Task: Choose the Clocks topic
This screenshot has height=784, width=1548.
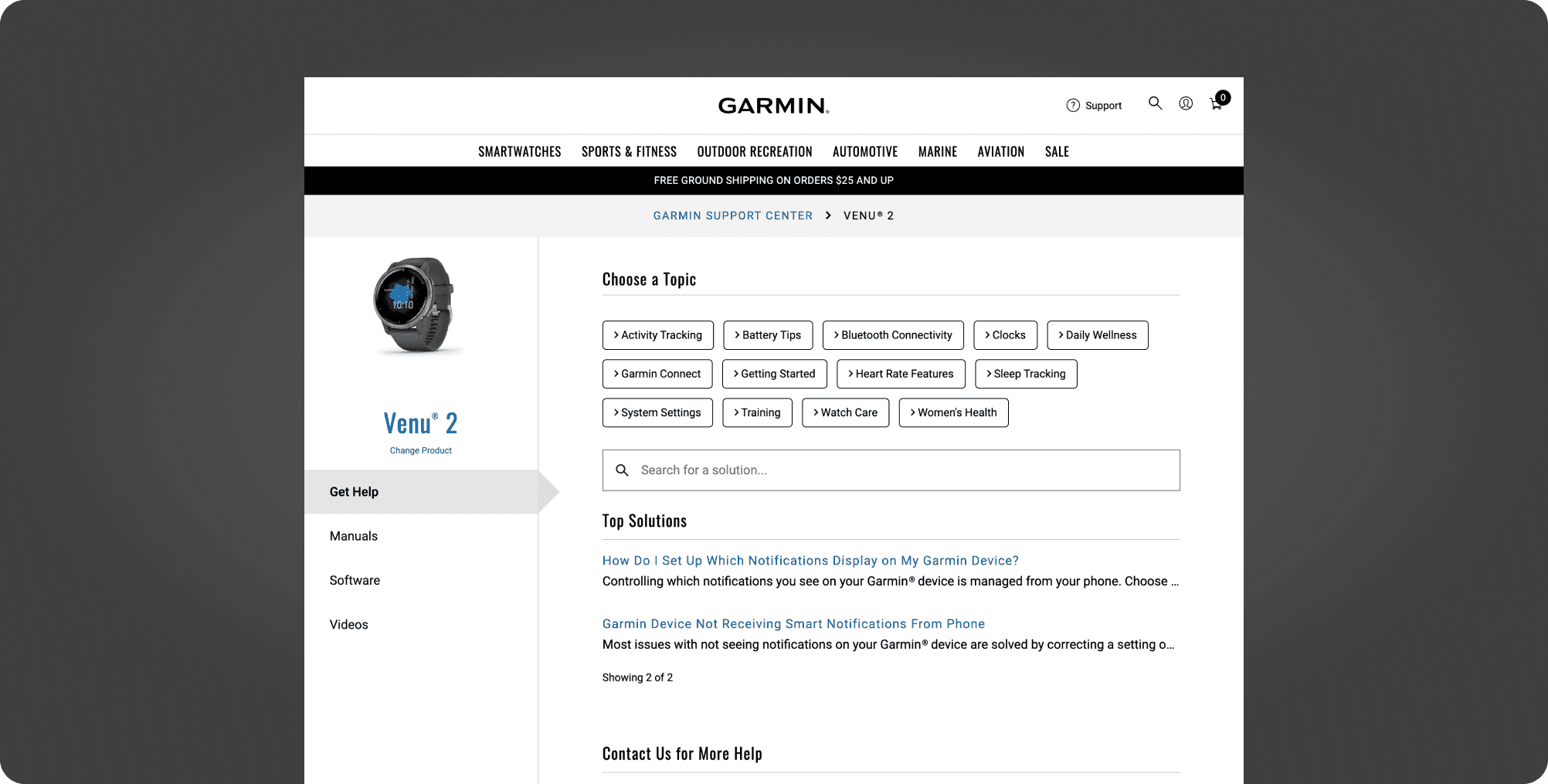Action: pos(1006,335)
